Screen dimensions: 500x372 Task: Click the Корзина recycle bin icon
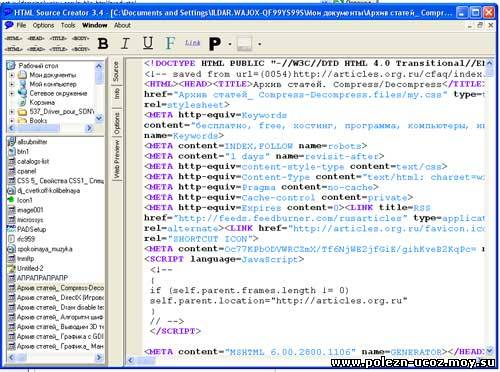[23, 102]
